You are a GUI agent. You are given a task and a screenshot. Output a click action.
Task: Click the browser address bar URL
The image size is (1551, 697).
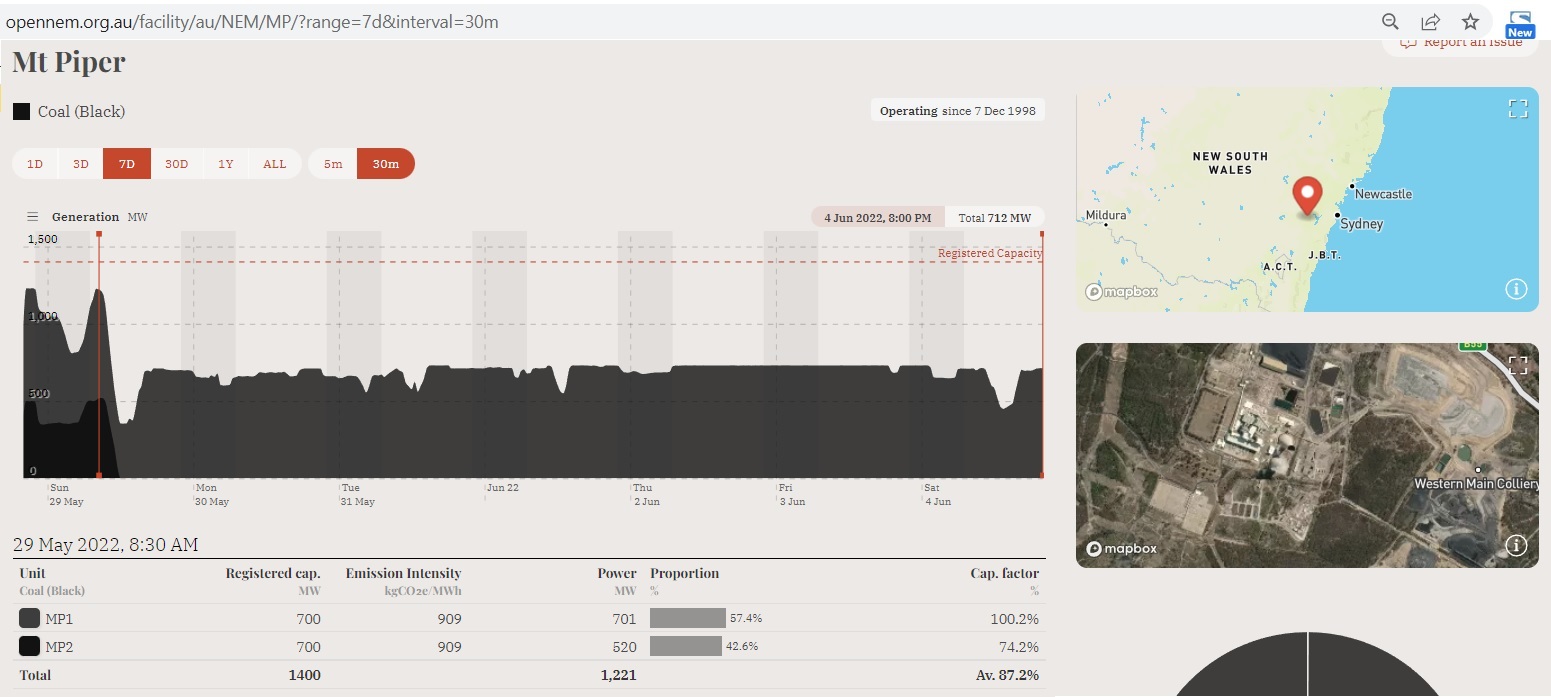point(252,22)
